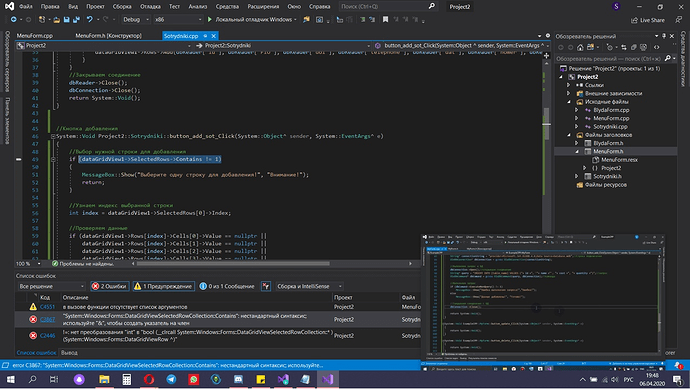Click the Visual Studio logo icon
This screenshot has width=690, height=389.
point(9,6)
